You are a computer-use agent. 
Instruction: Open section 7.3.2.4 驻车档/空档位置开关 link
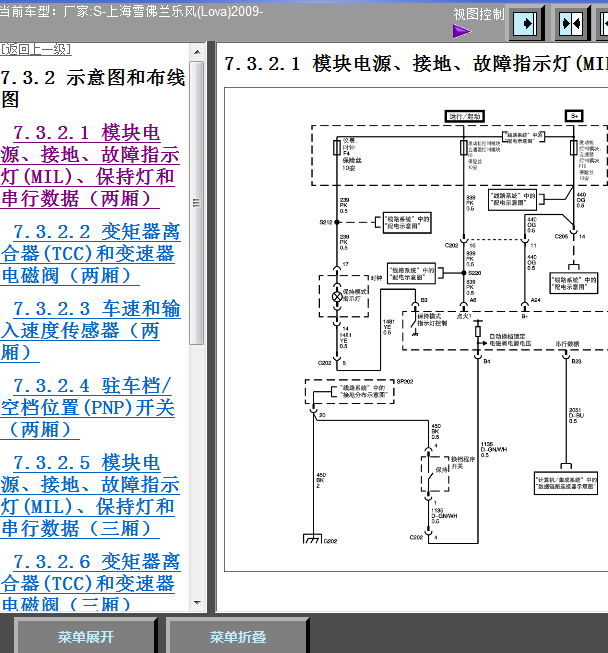point(87,408)
